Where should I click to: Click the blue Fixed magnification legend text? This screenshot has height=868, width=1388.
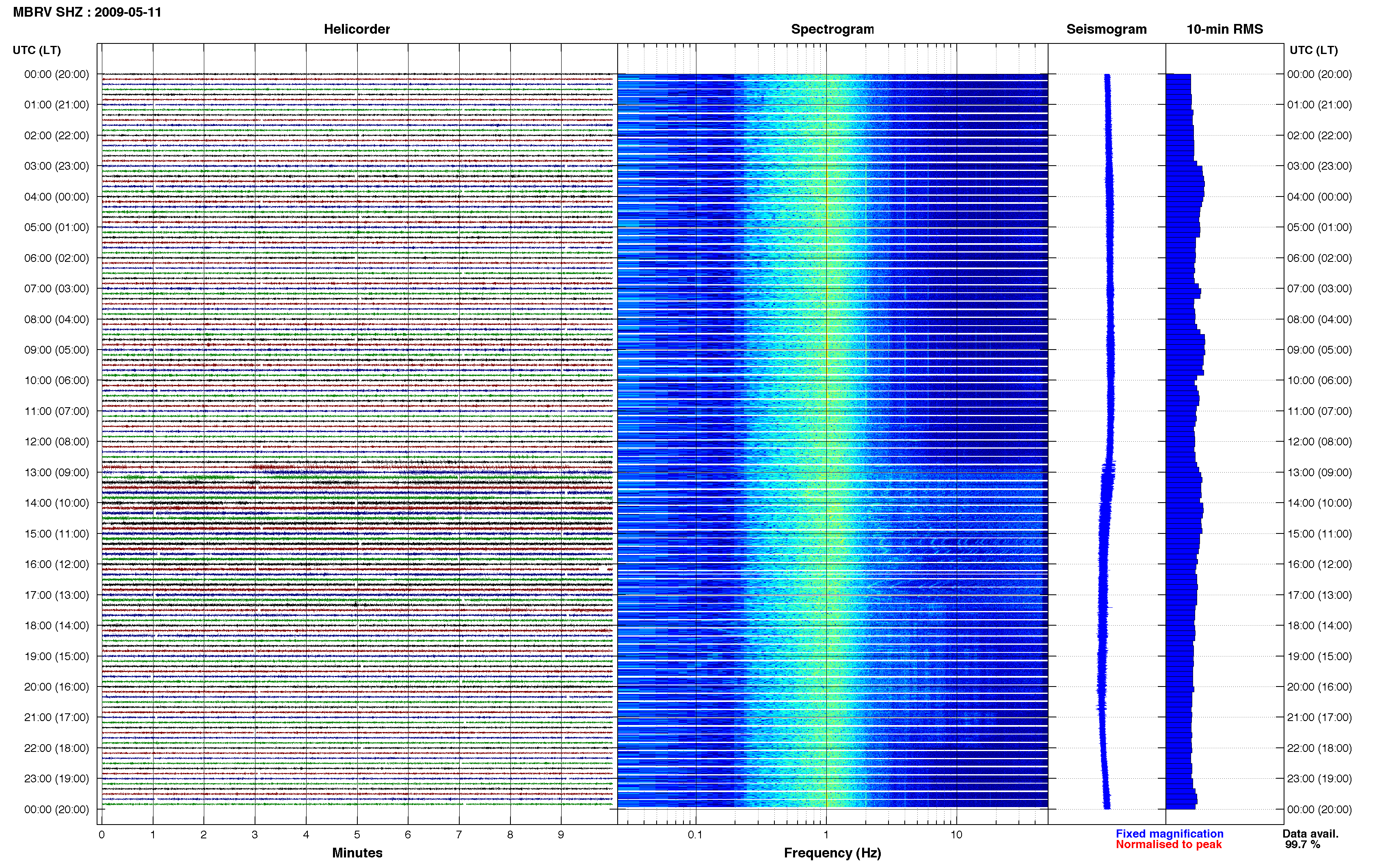click(x=1169, y=833)
